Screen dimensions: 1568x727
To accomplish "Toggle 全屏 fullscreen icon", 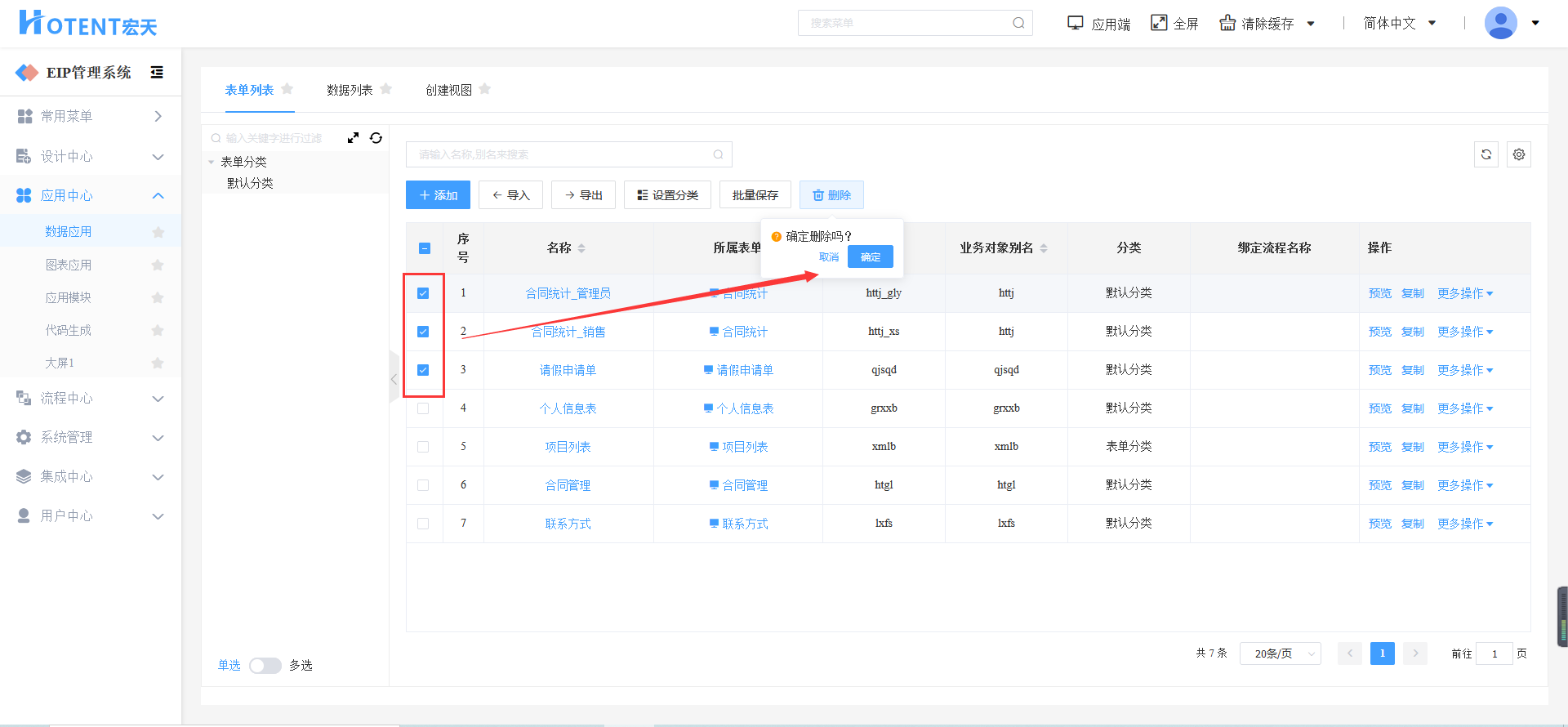I will point(1159,23).
